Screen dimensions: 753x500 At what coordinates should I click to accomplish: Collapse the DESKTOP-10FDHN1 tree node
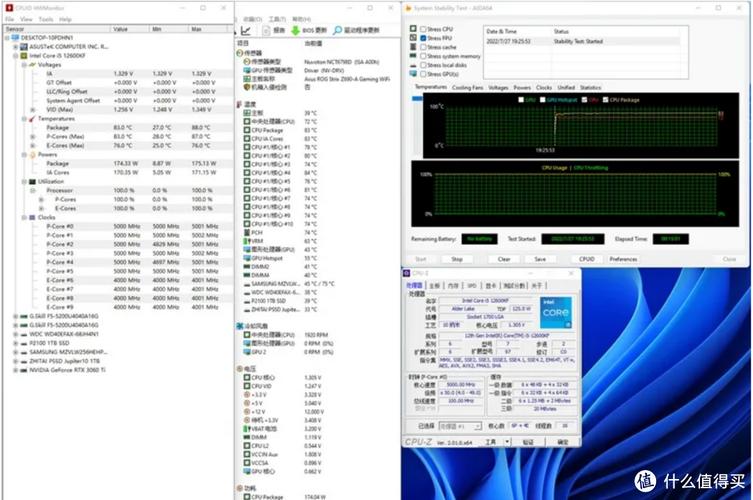[x=7, y=37]
